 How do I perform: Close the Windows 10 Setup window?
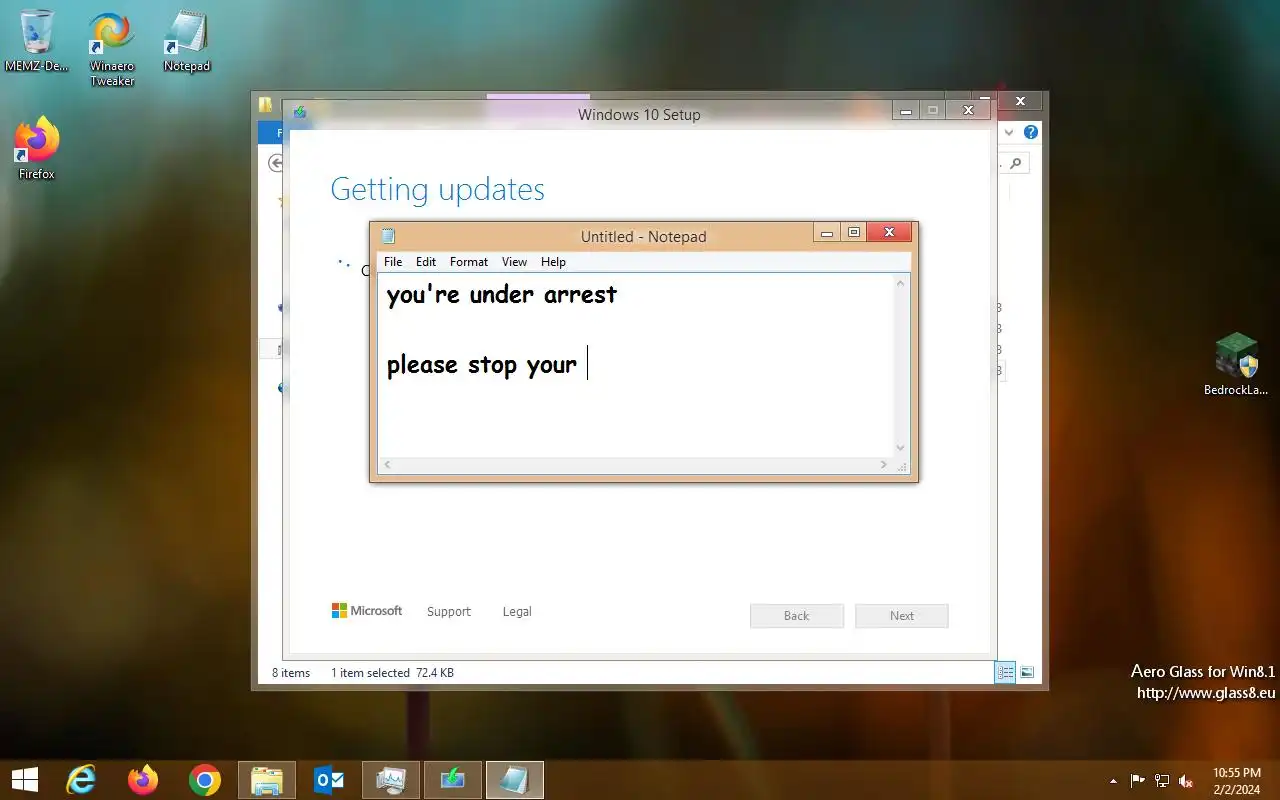tap(968, 110)
